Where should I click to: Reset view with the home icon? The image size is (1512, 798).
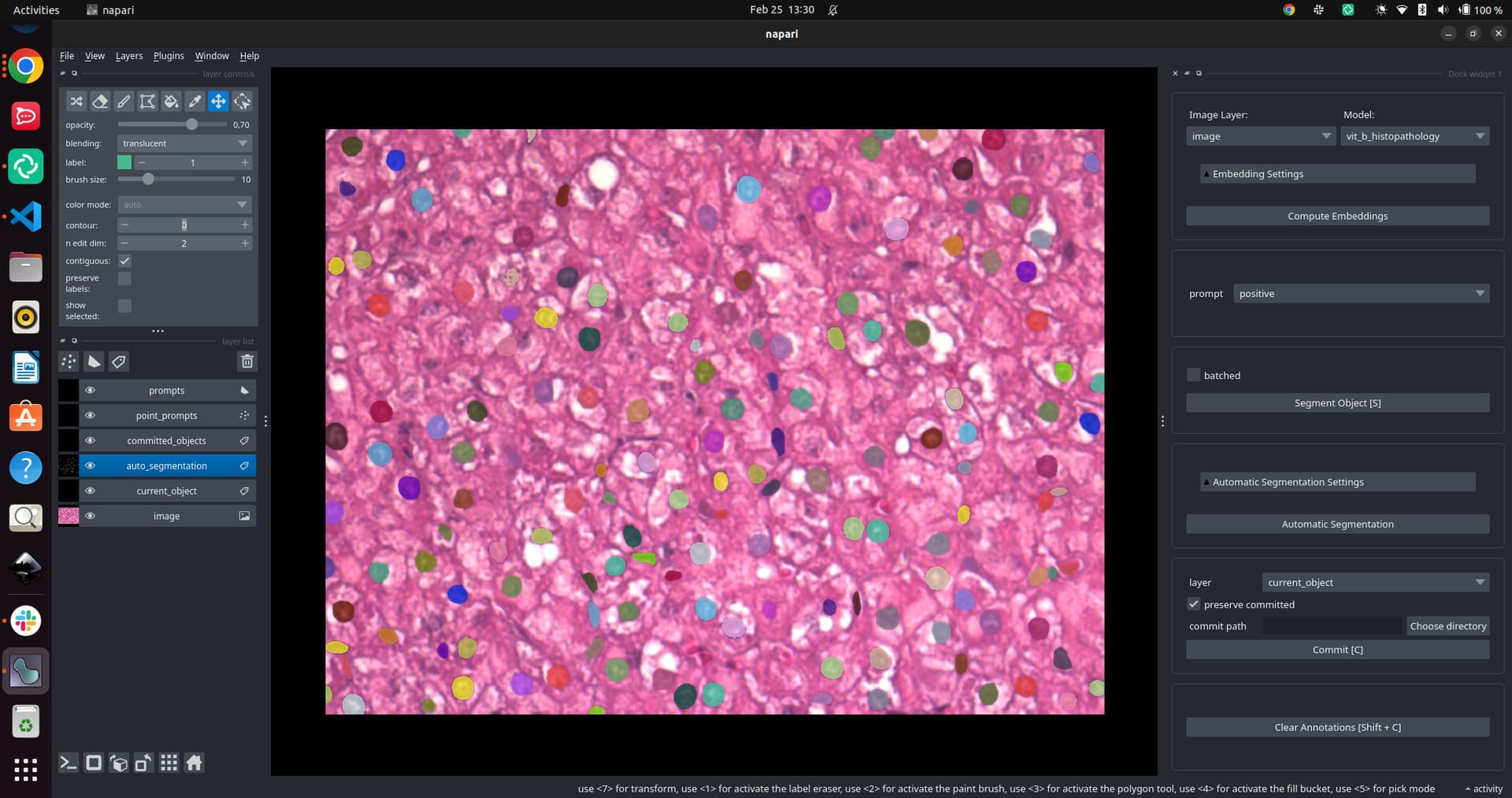194,763
